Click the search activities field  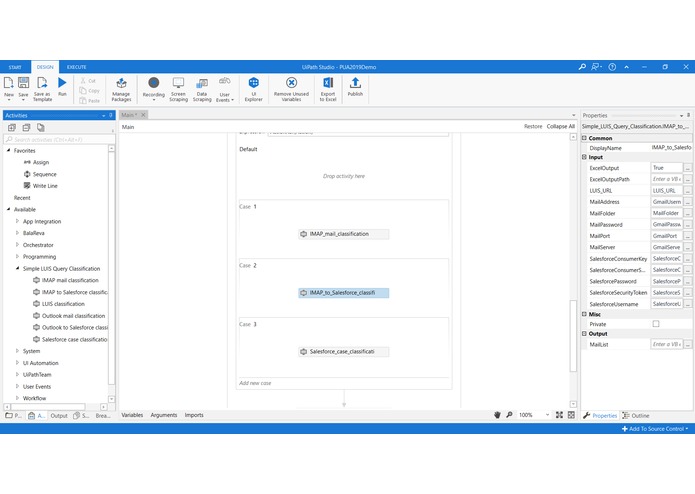[x=59, y=140]
